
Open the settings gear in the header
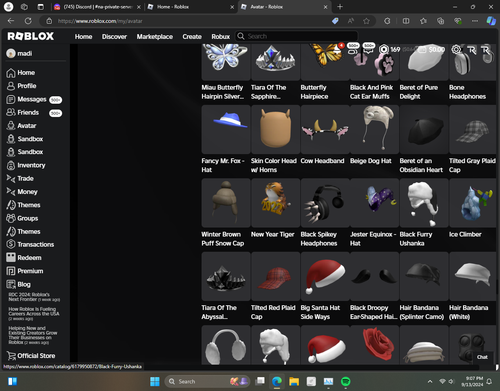tap(456, 49)
